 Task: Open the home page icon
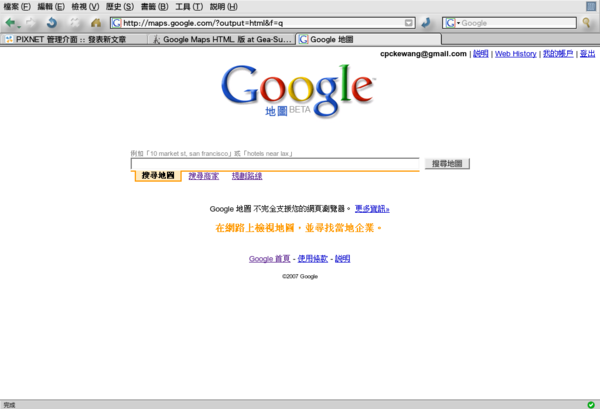(96, 23)
